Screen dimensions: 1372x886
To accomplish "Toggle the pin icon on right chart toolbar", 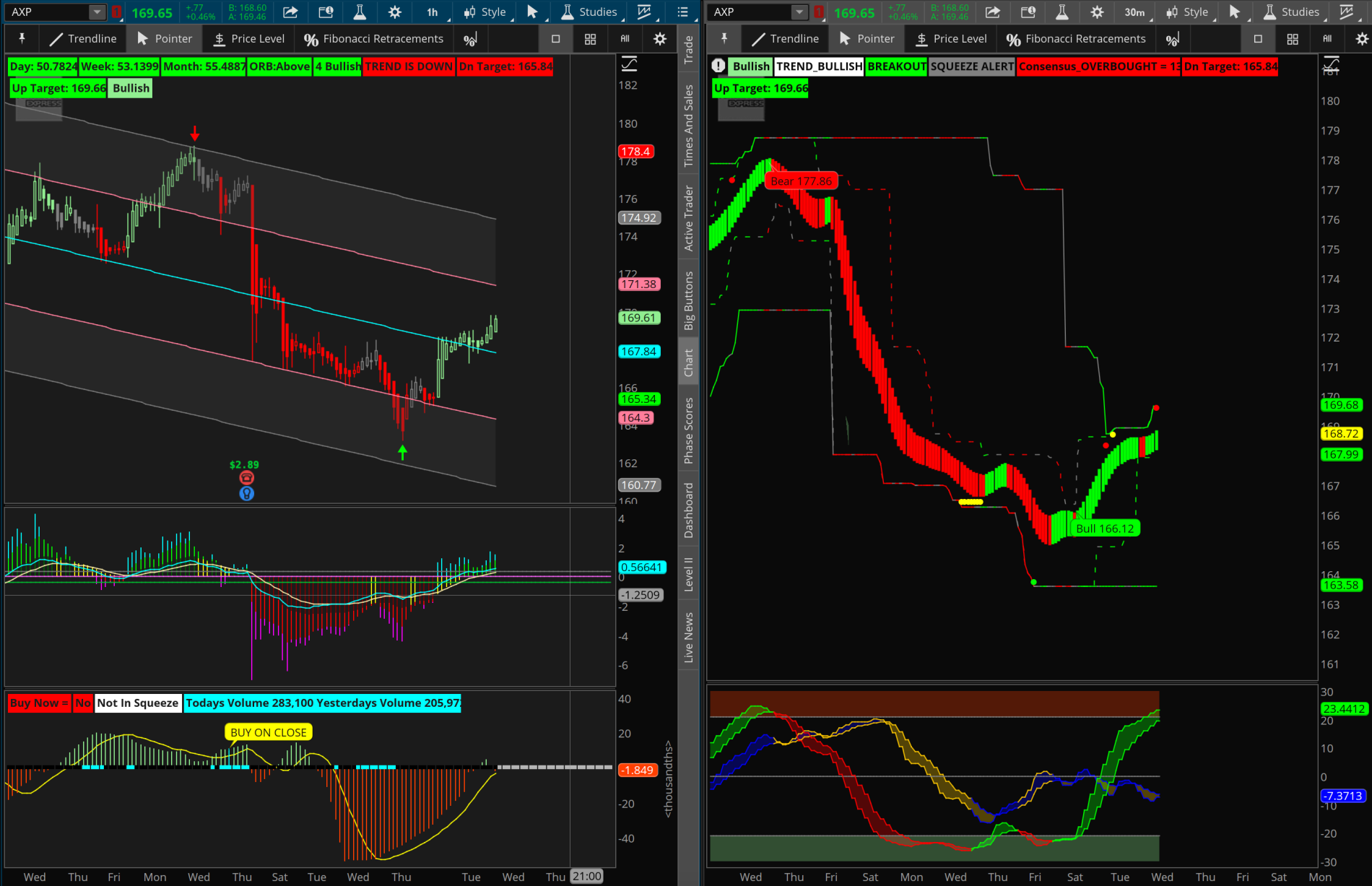I will [x=724, y=38].
